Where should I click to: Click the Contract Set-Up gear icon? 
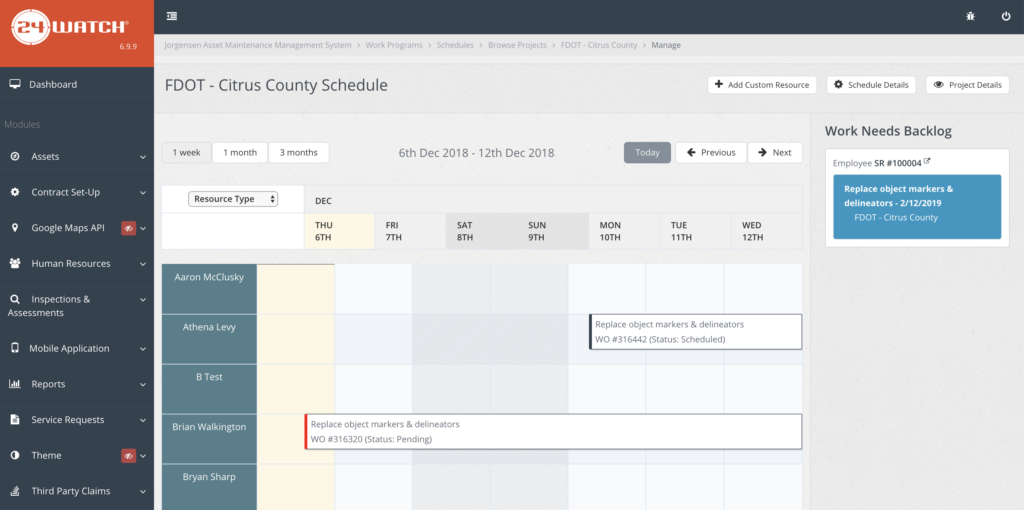[x=15, y=192]
